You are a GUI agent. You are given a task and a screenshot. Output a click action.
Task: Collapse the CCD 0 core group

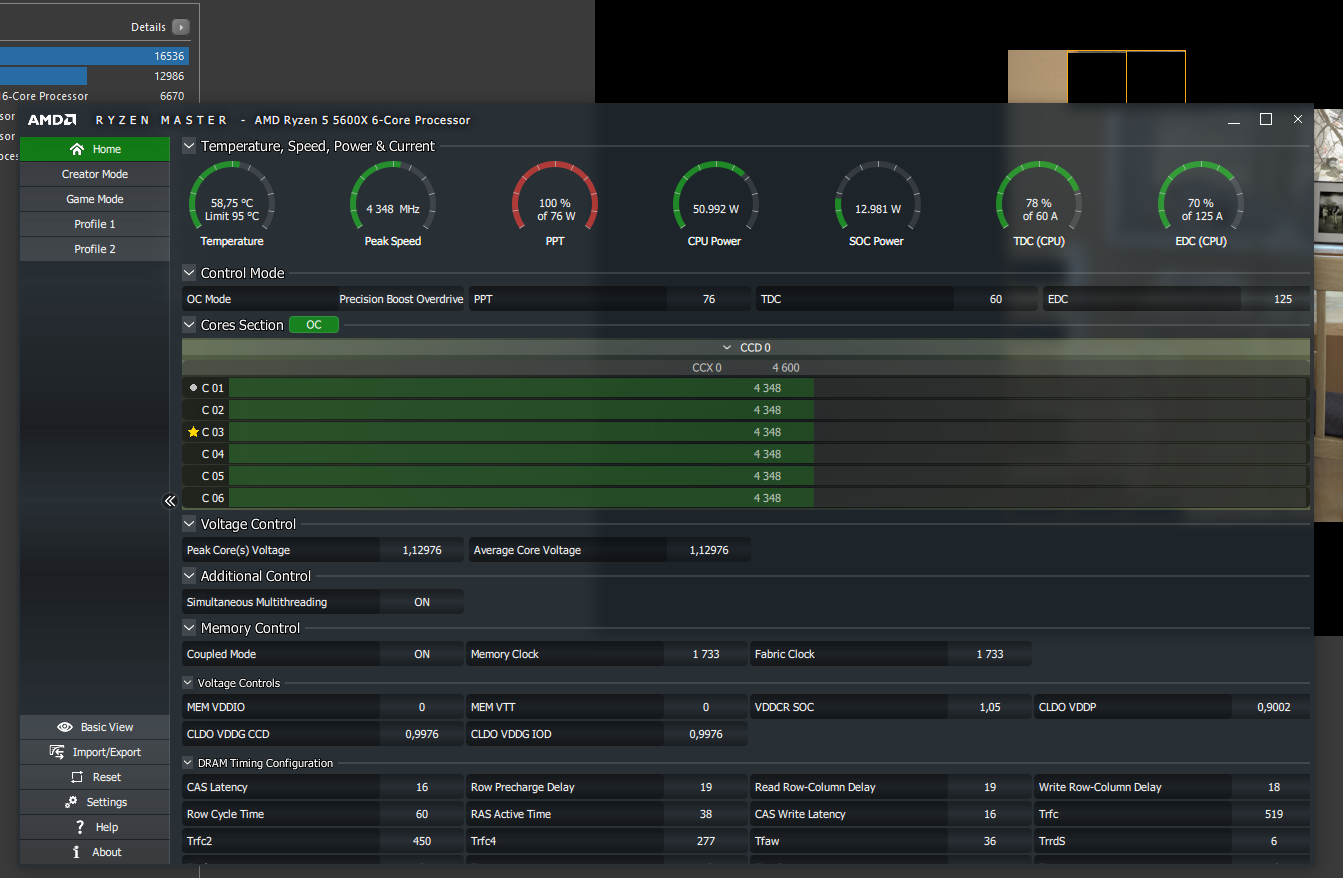pos(727,348)
